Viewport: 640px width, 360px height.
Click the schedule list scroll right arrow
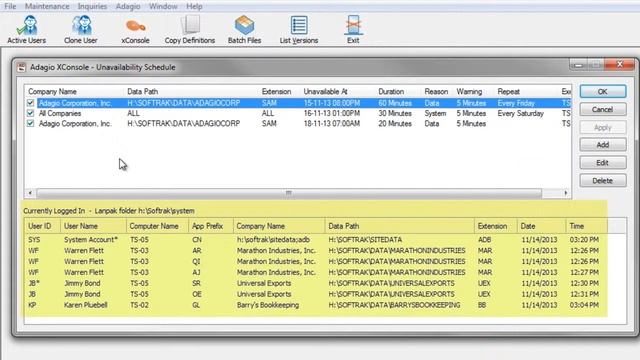pos(566,193)
